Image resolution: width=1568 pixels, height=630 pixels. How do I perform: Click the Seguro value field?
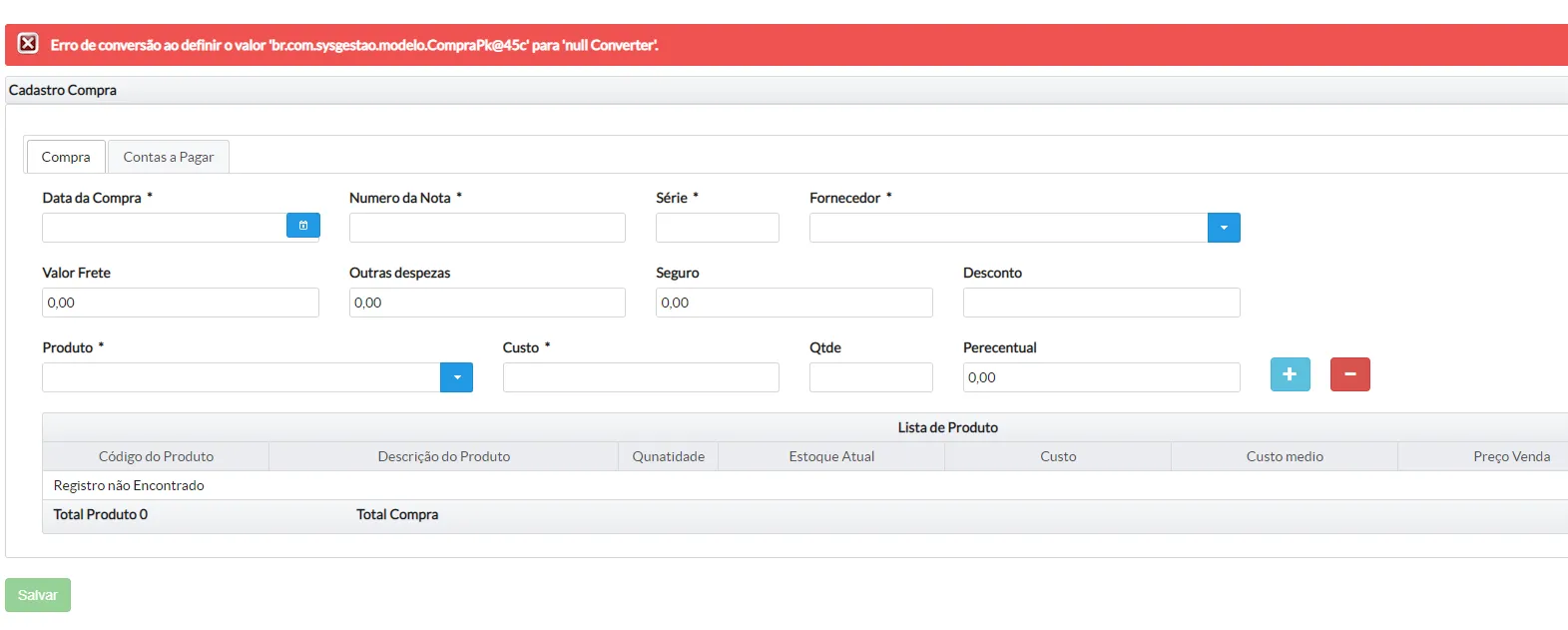[x=793, y=303]
